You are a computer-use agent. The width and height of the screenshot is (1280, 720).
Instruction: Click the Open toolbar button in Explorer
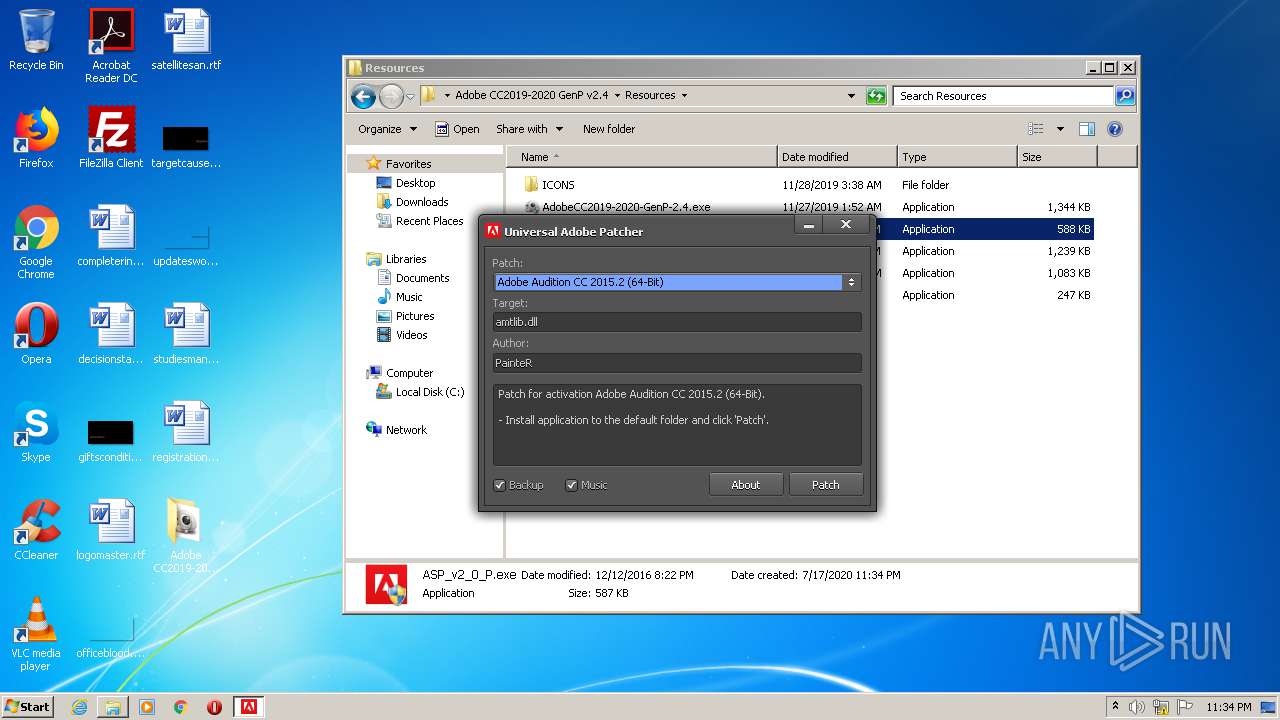click(457, 129)
